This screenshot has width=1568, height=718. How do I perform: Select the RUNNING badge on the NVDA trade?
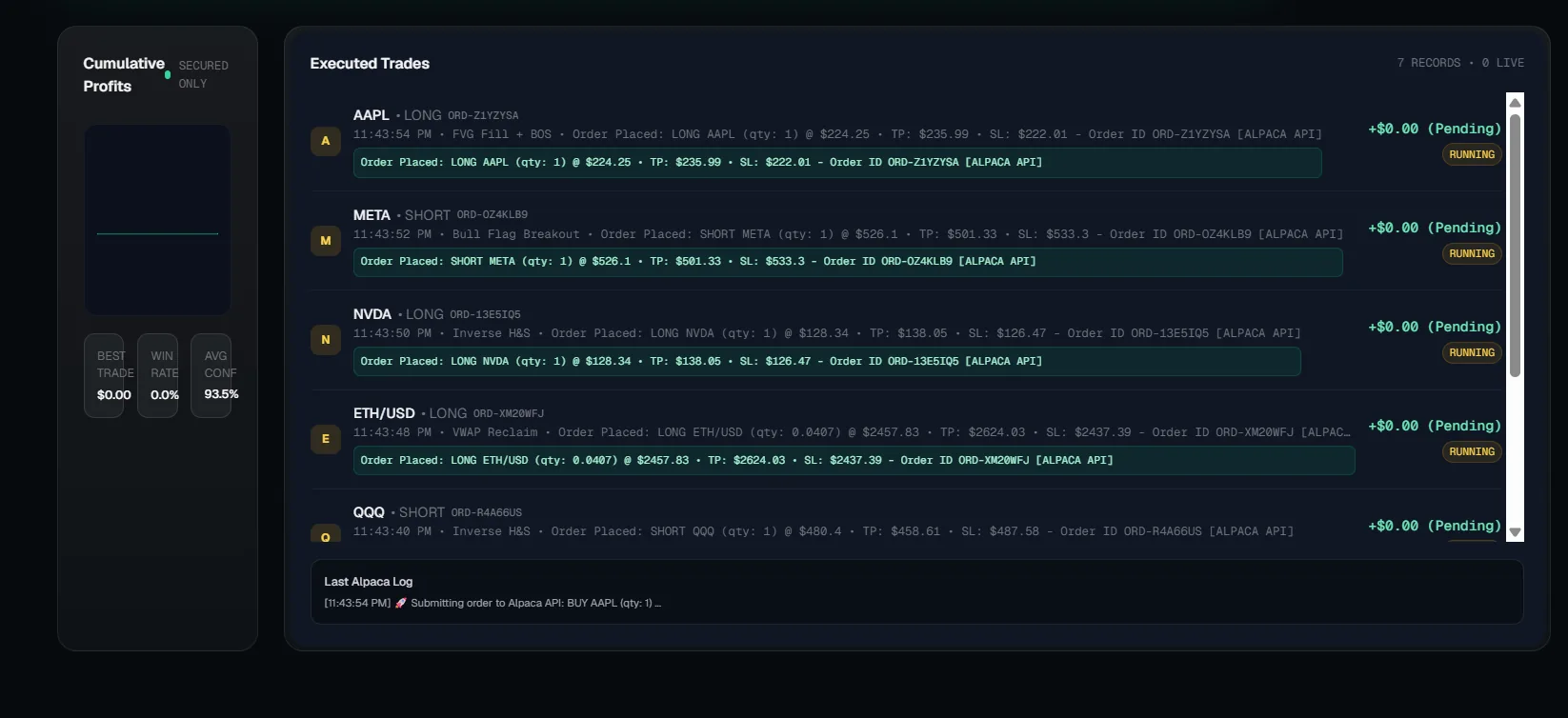coord(1472,352)
